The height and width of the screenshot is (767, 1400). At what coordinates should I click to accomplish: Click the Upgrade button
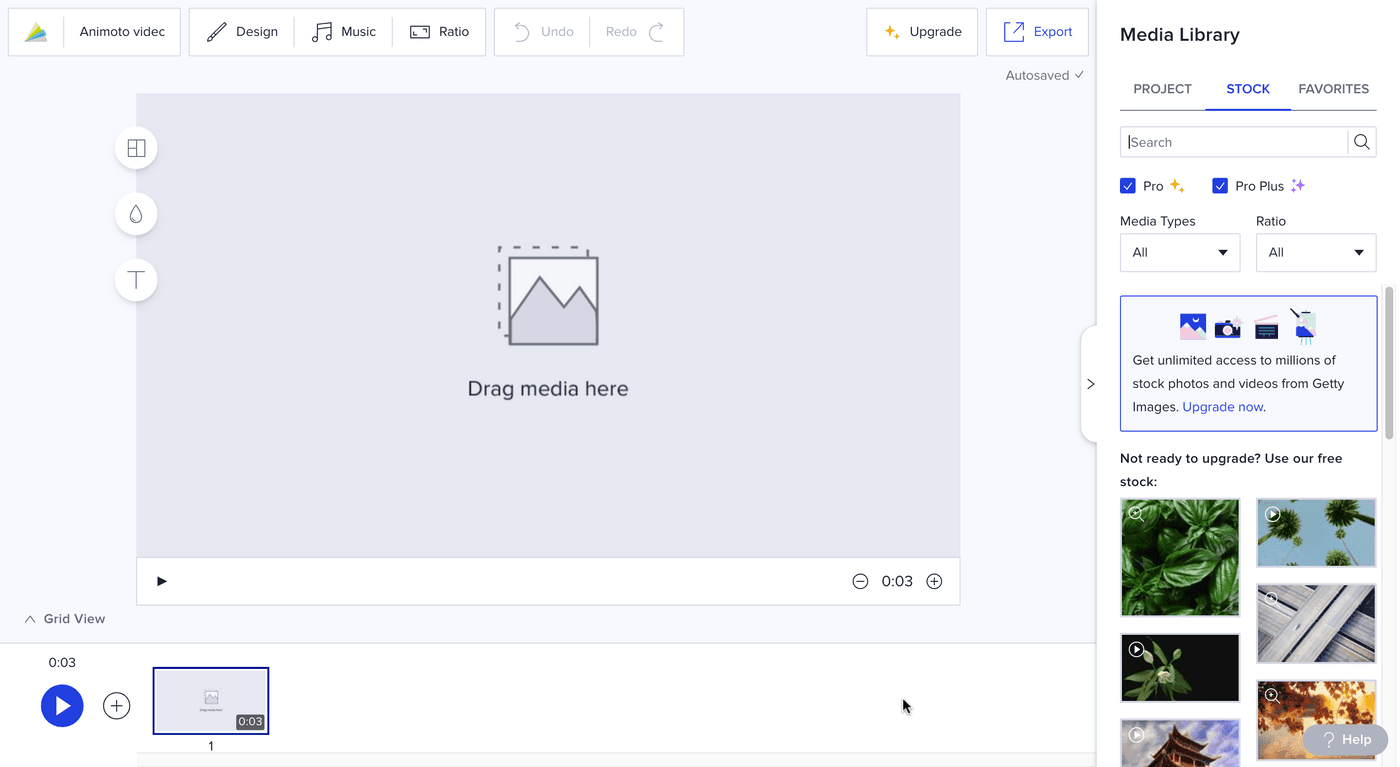(x=922, y=32)
